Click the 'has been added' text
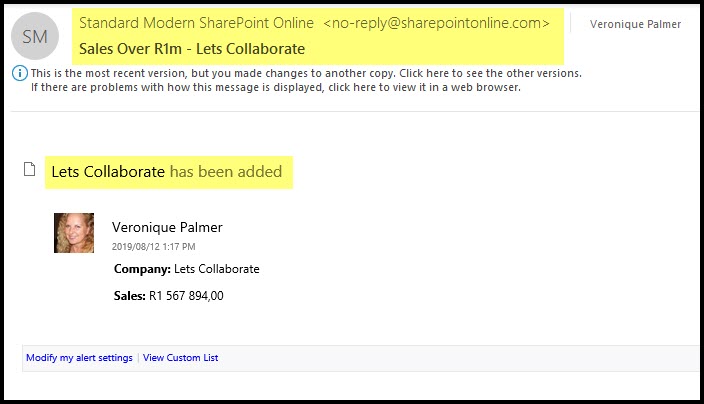The height and width of the screenshot is (404, 704). click(226, 171)
